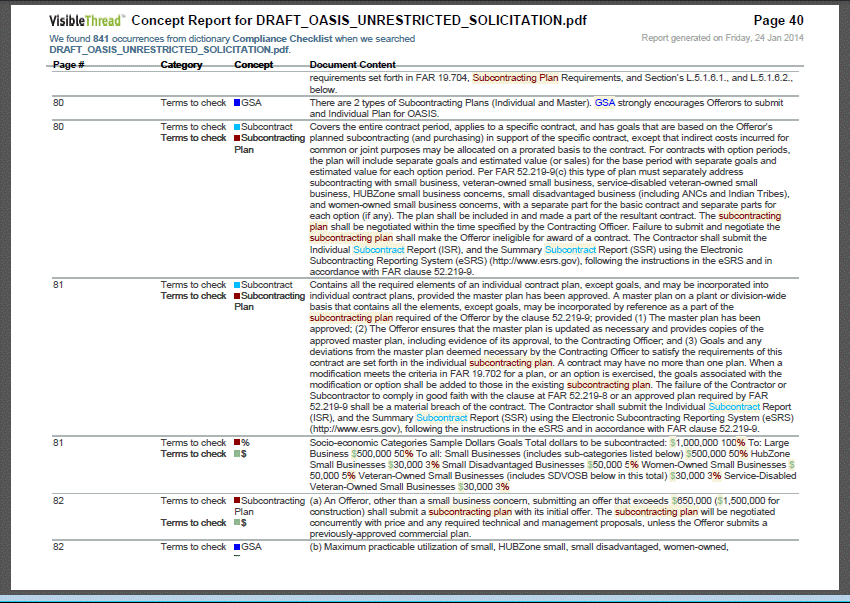The height and width of the screenshot is (603, 850).
Task: Click the 'GSA' concept label in the page 82 row
Action: point(252,547)
